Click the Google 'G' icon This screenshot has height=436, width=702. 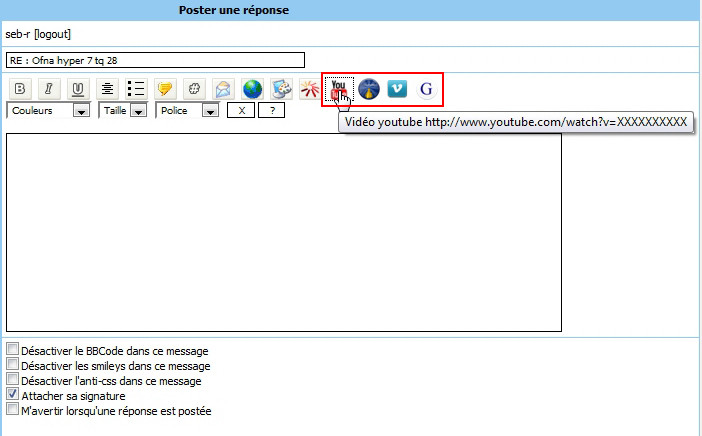point(427,89)
